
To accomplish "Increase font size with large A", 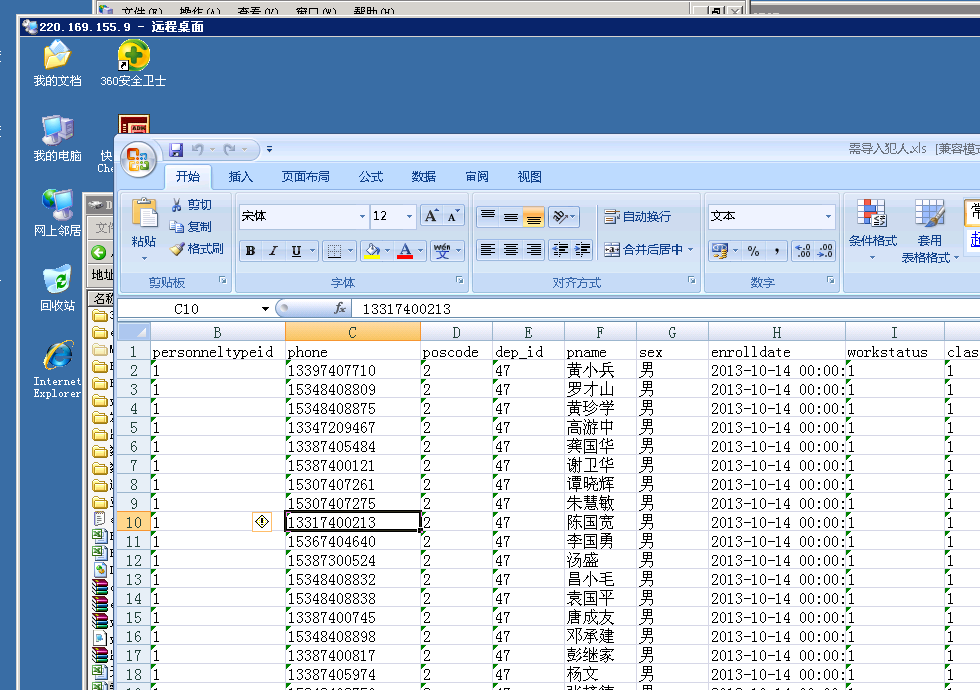I will click(x=431, y=216).
